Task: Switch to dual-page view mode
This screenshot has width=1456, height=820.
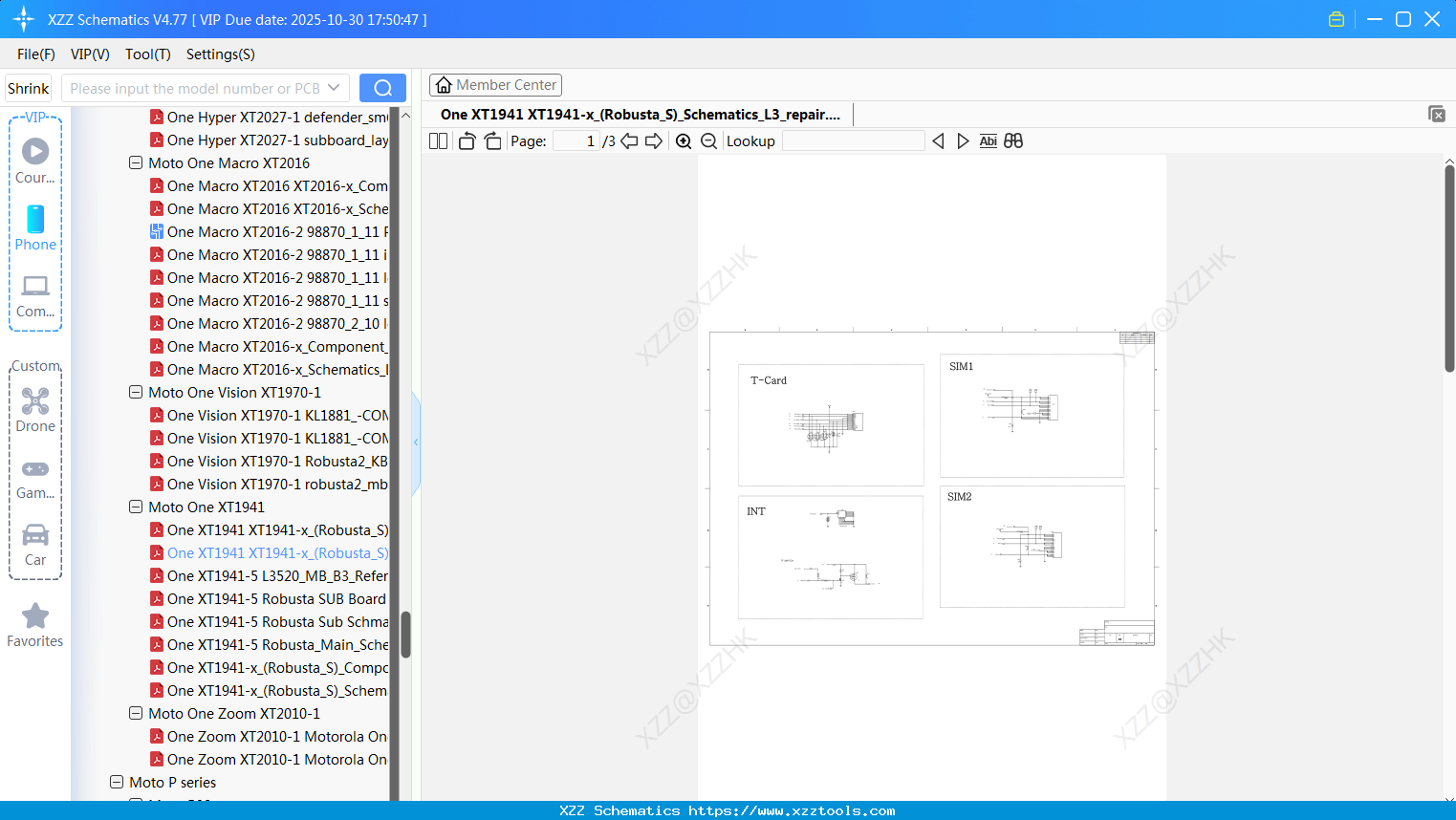Action: coord(437,140)
